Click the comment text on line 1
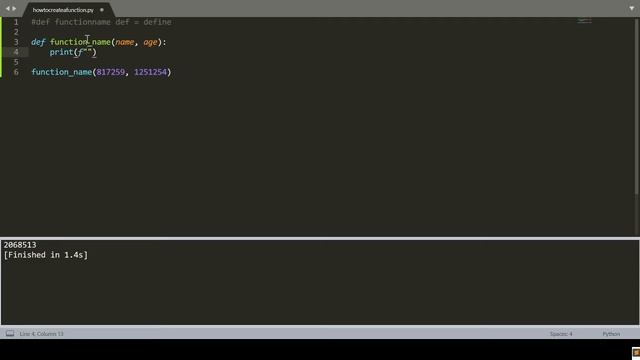640x360 pixels. 101,22
